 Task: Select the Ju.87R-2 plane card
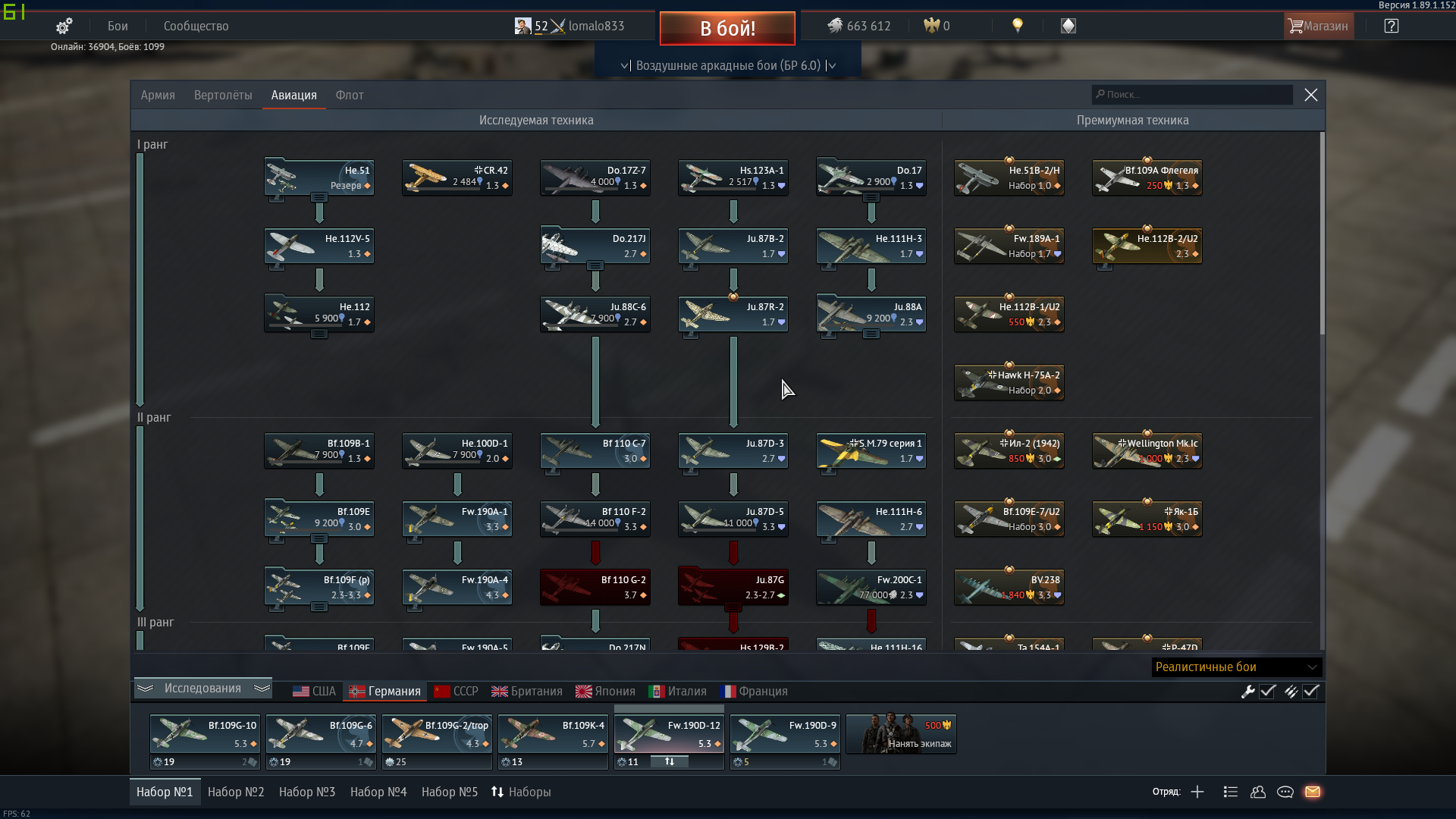(x=733, y=314)
